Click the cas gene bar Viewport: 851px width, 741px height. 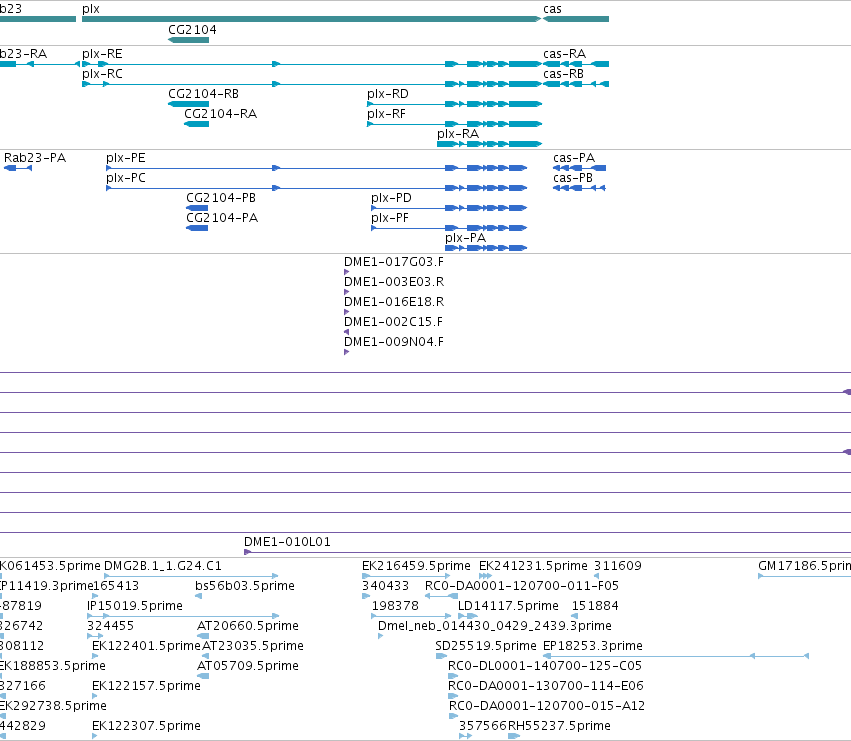coord(576,19)
